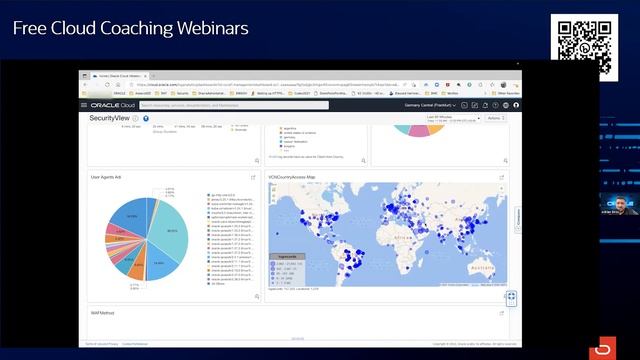
Task: Click the Compare side tab on right edge
Action: point(518,220)
